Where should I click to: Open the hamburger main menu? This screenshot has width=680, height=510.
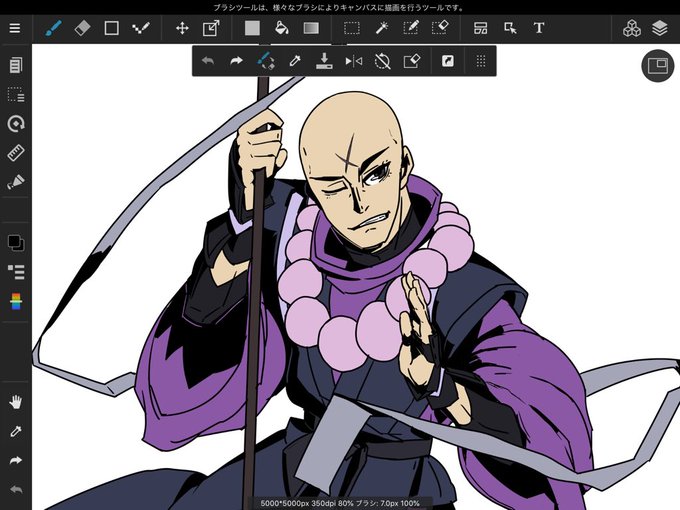[15, 28]
